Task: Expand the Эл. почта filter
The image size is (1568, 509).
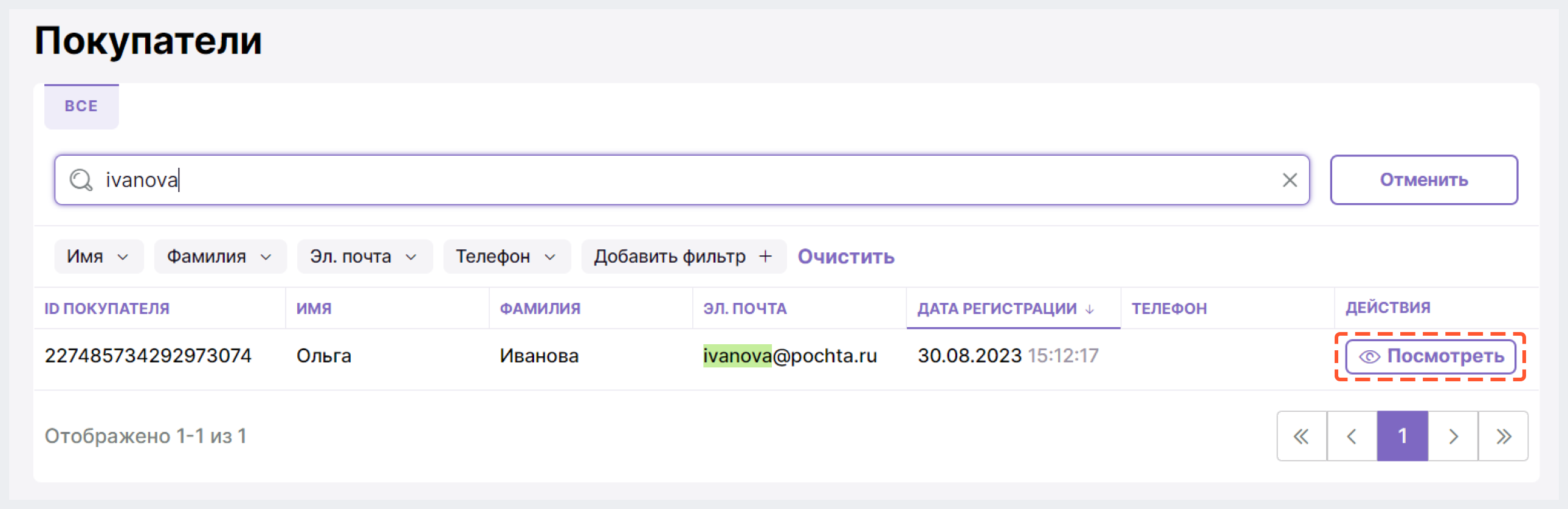Action: pyautogui.click(x=365, y=257)
